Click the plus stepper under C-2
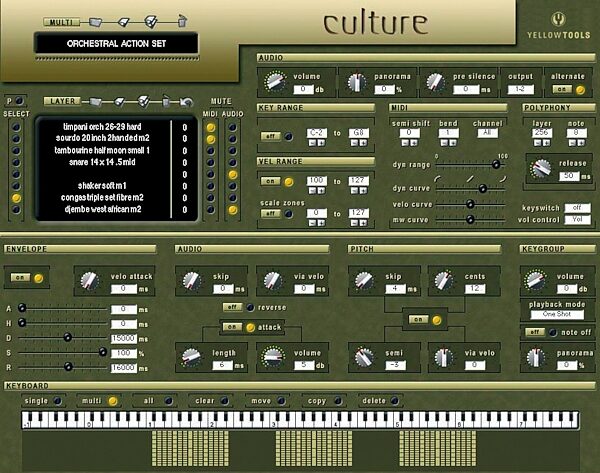This screenshot has height=473, width=600. 321,143
